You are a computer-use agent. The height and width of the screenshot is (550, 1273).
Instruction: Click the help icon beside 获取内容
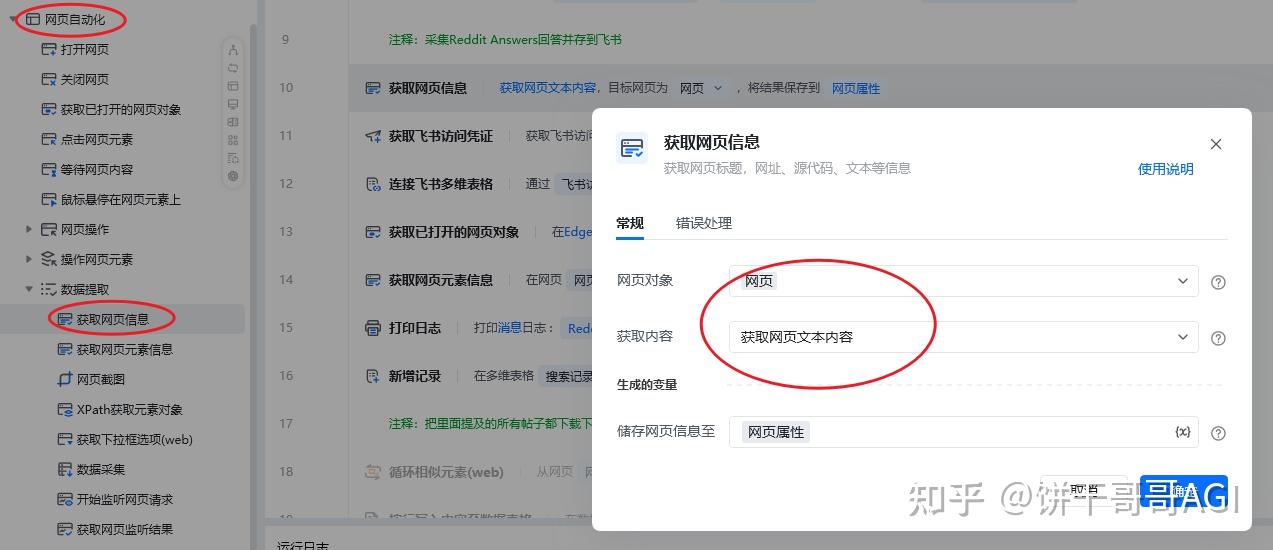point(1218,338)
